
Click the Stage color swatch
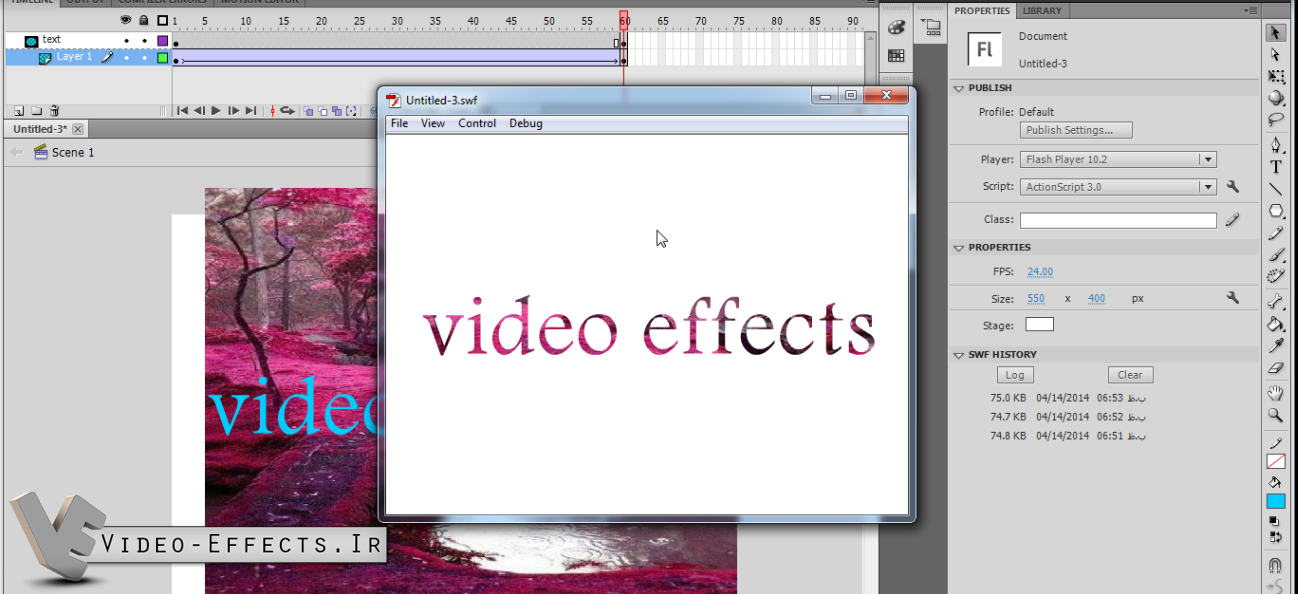click(1039, 325)
